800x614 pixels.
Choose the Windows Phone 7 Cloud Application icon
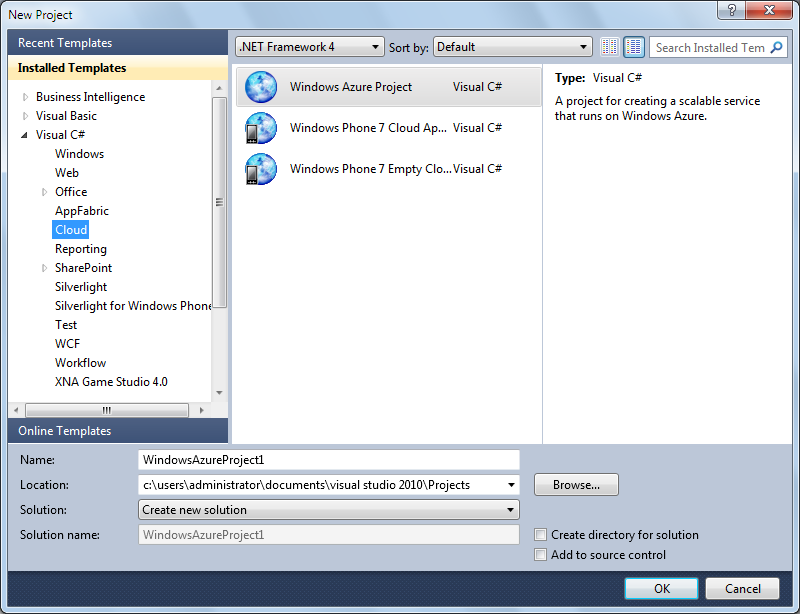261,128
